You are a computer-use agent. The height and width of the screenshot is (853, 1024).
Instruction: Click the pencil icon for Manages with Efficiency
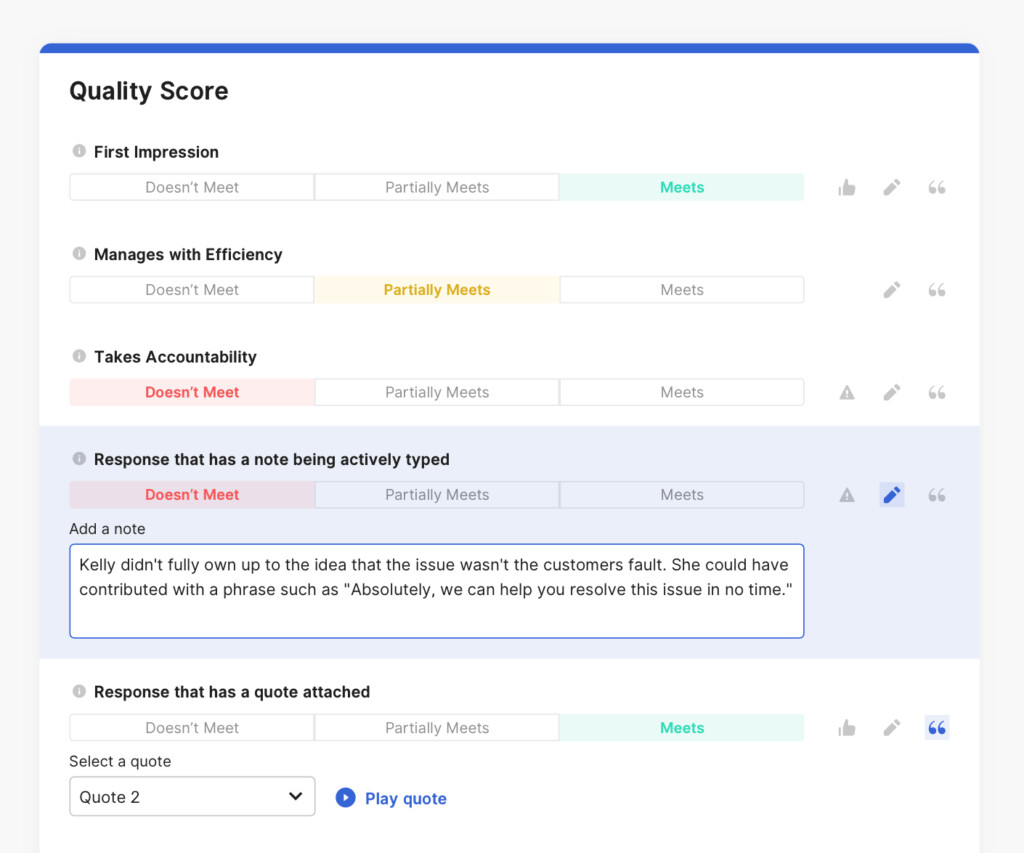tap(892, 289)
